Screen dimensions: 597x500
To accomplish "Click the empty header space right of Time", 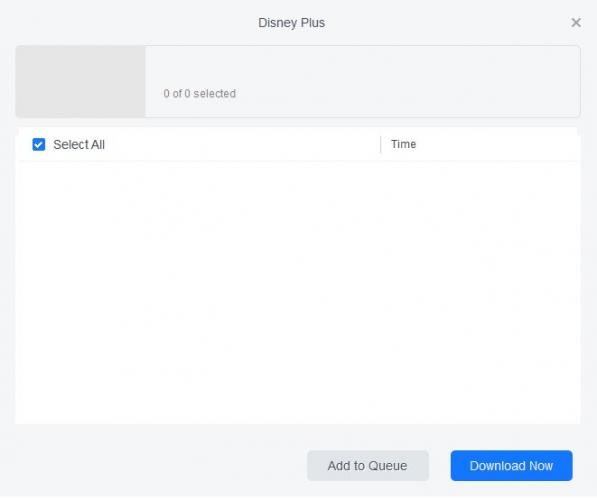I will 498,144.
